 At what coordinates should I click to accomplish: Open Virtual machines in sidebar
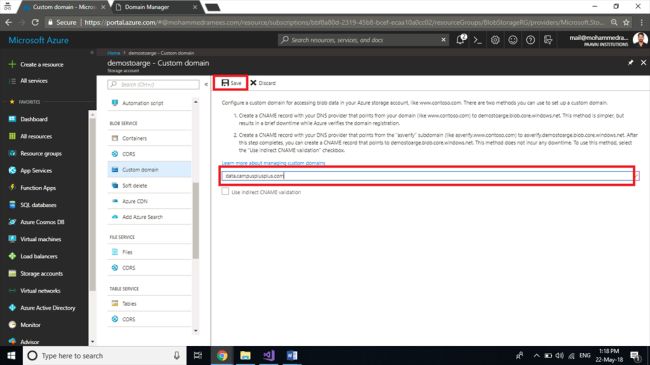pos(35,239)
